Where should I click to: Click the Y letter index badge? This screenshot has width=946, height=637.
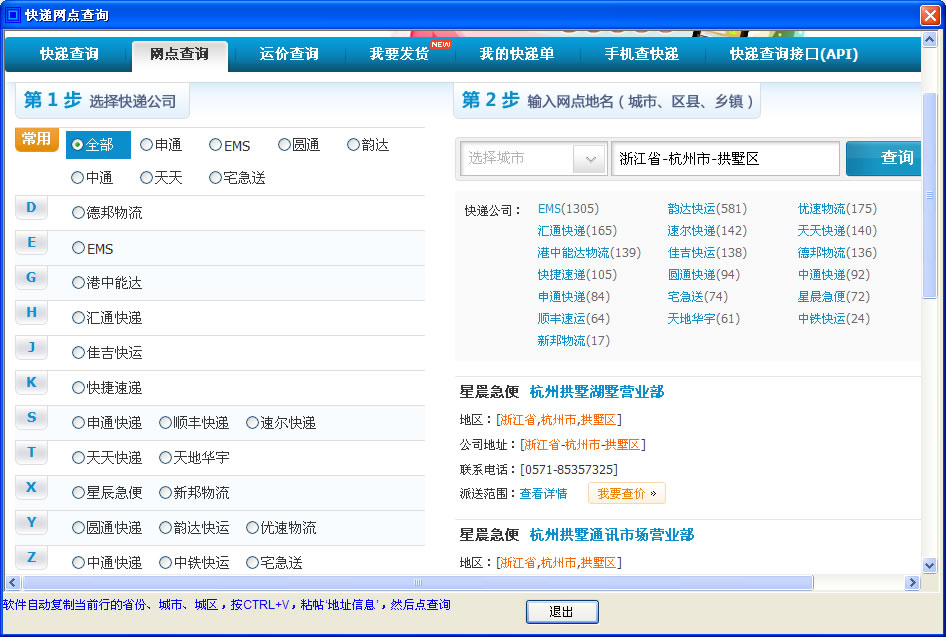31,521
